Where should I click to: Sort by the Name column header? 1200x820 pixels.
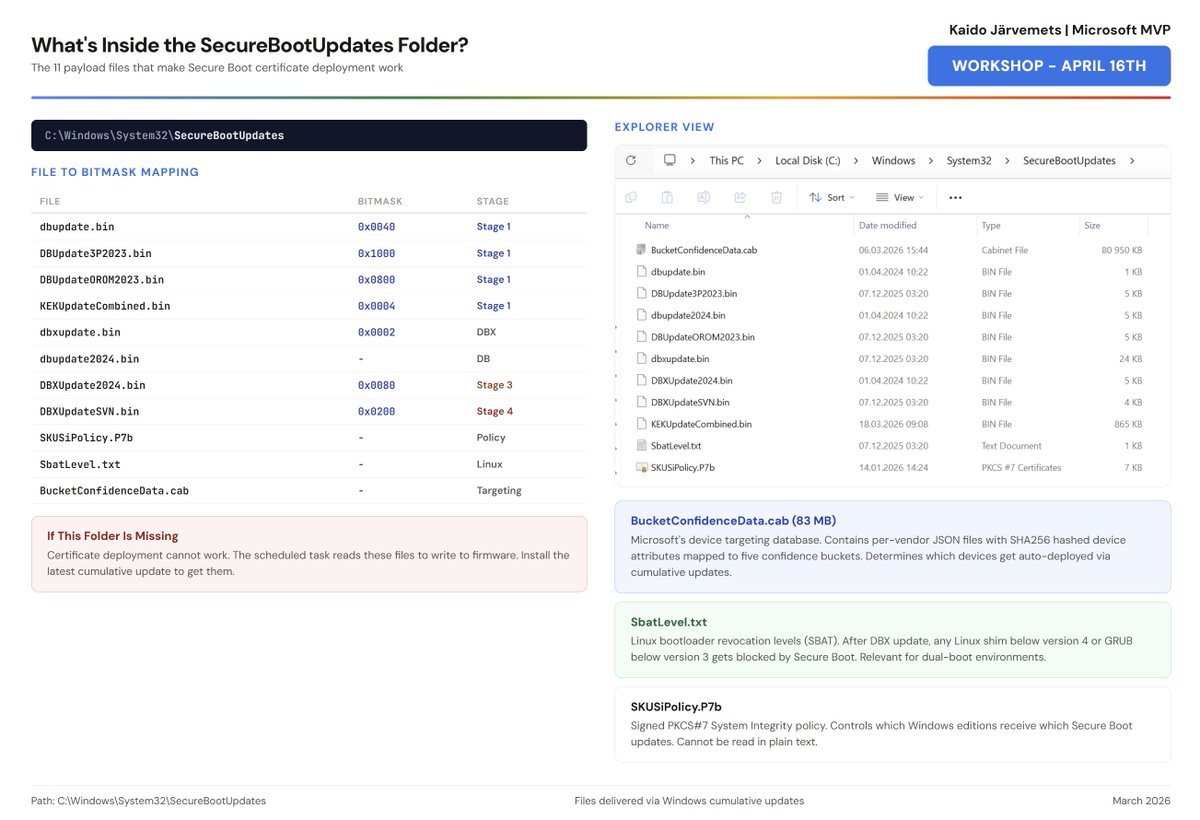pos(657,226)
